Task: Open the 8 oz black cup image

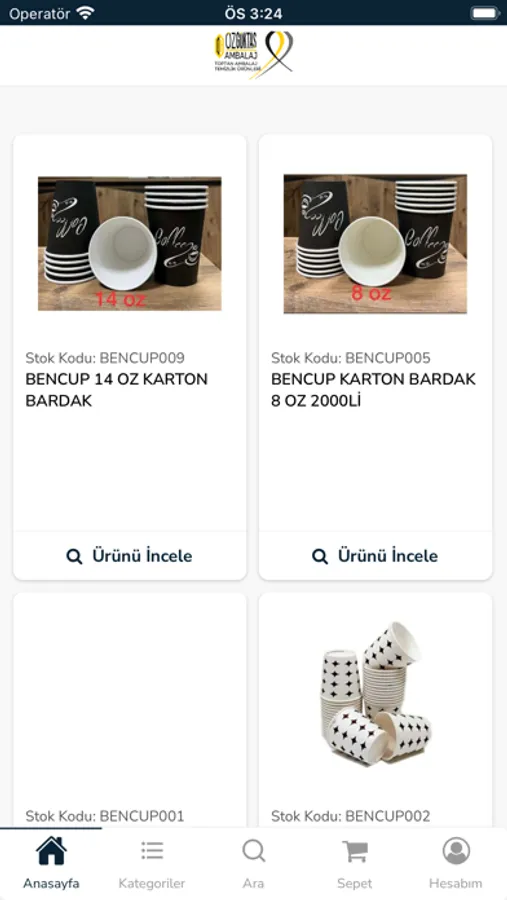Action: (376, 244)
